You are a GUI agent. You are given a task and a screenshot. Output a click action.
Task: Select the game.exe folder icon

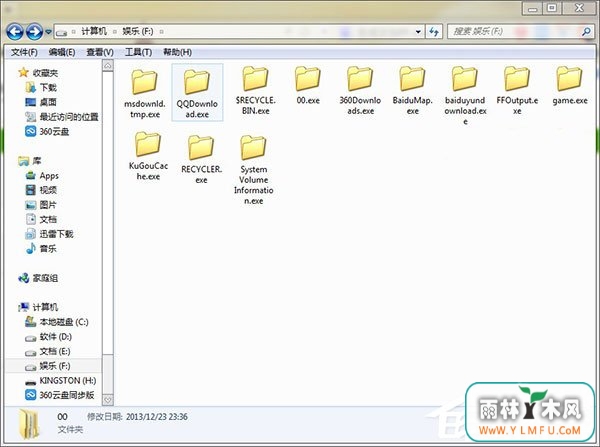tap(569, 79)
